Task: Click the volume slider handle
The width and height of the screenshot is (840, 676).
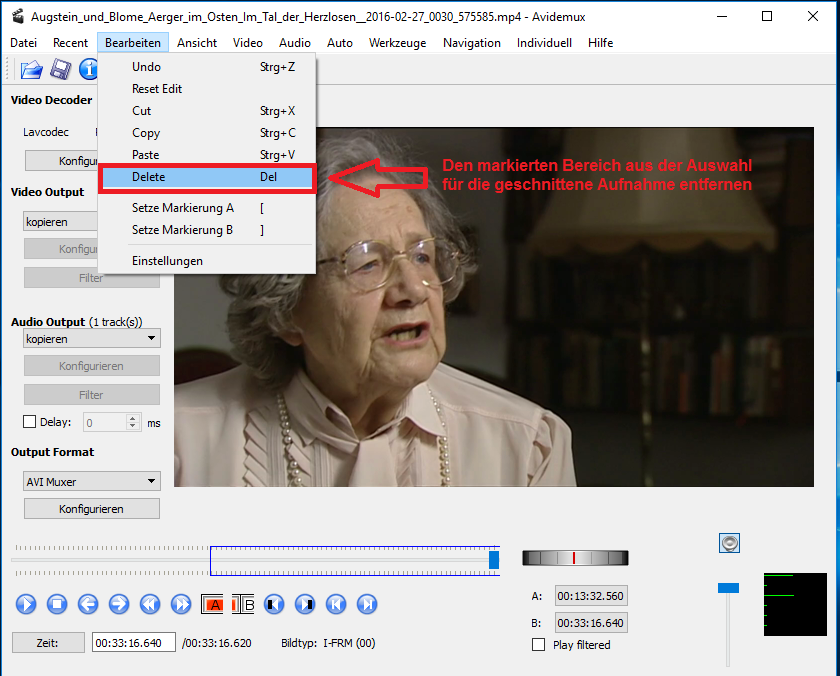Action: click(728, 587)
